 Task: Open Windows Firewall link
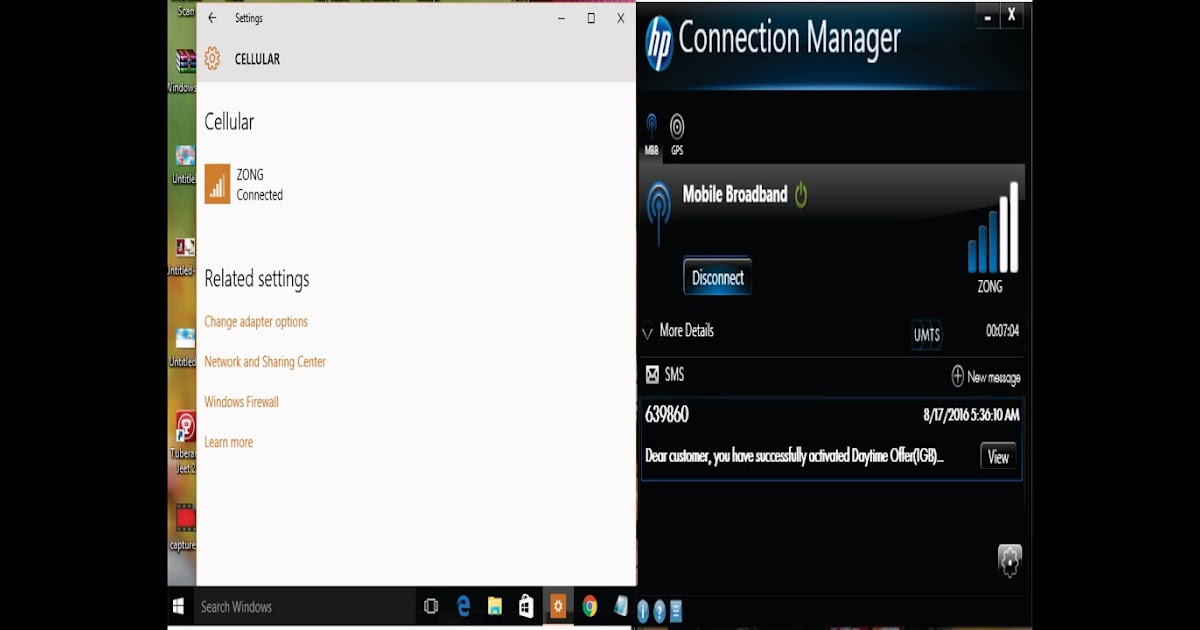click(241, 402)
